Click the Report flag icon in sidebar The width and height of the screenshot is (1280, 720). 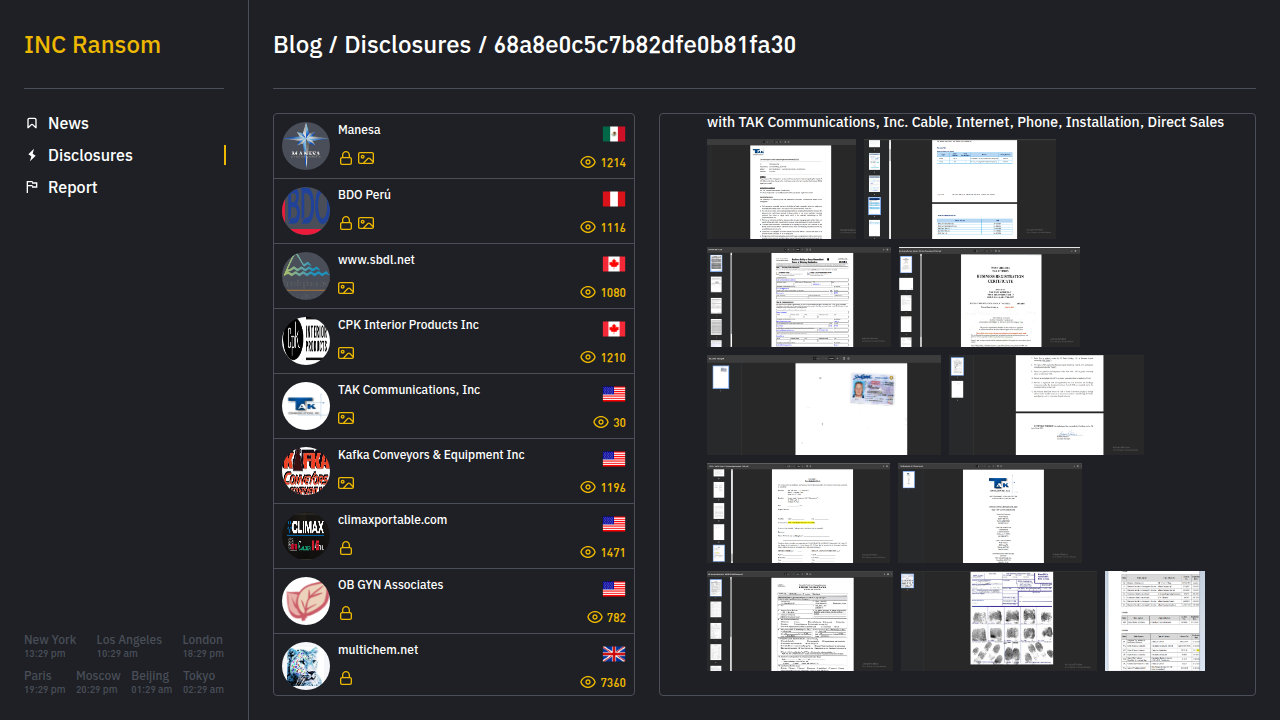(32, 187)
